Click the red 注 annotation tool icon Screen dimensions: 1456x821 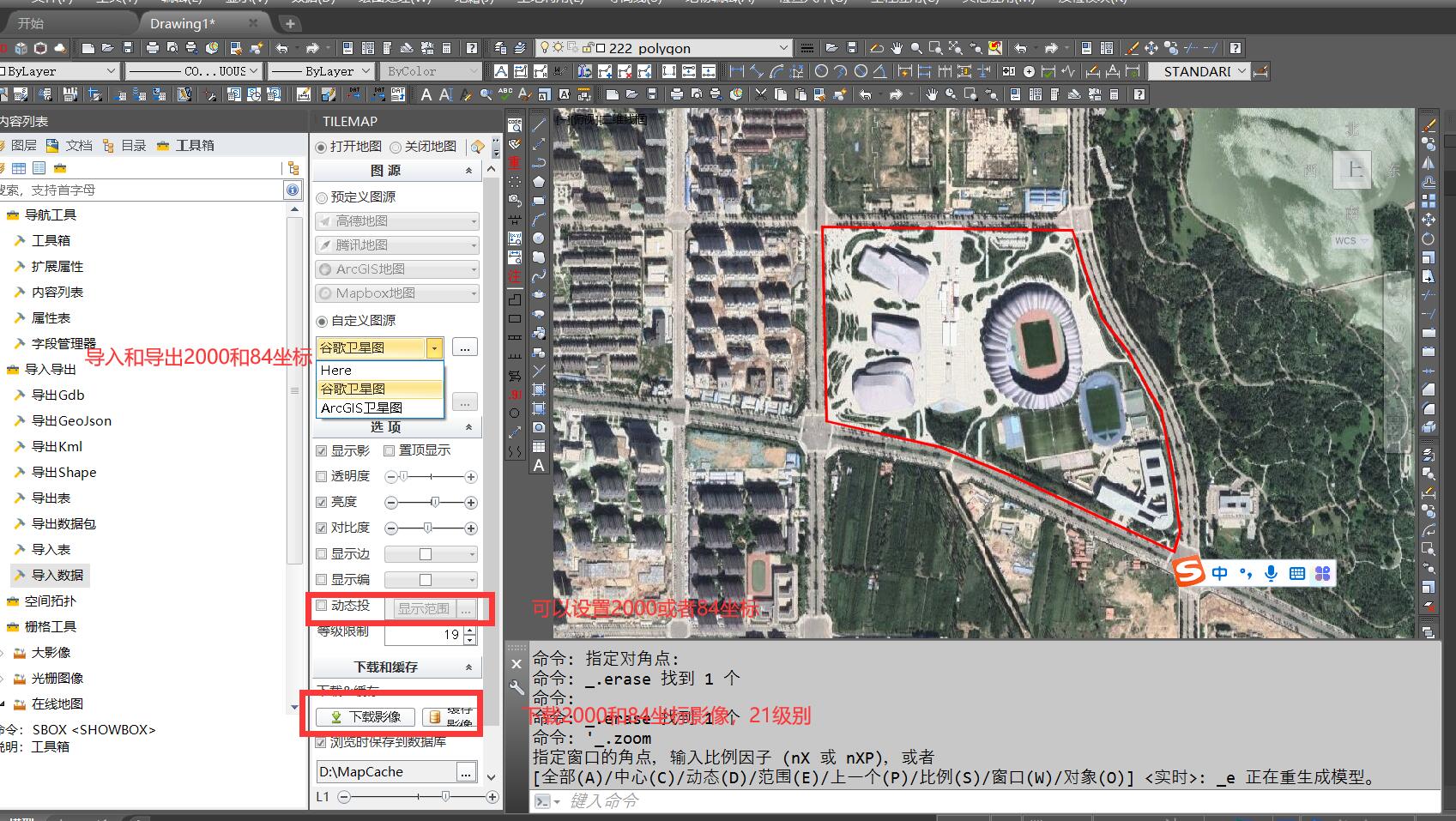pos(515,276)
